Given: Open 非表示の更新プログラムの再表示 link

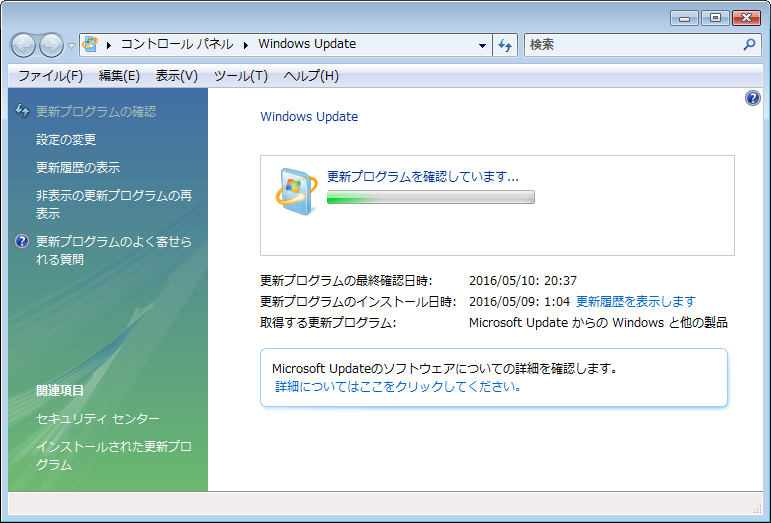Looking at the screenshot, I should click(114, 204).
